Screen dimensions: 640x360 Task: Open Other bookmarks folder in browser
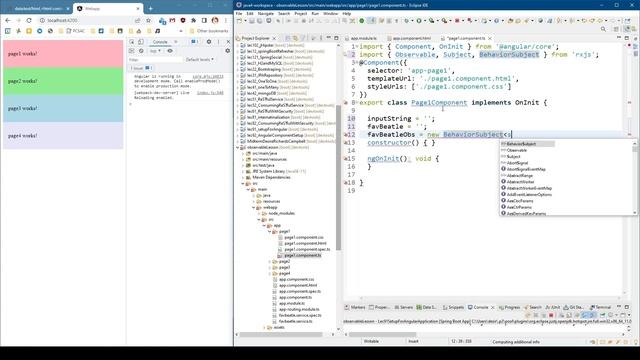209,31
